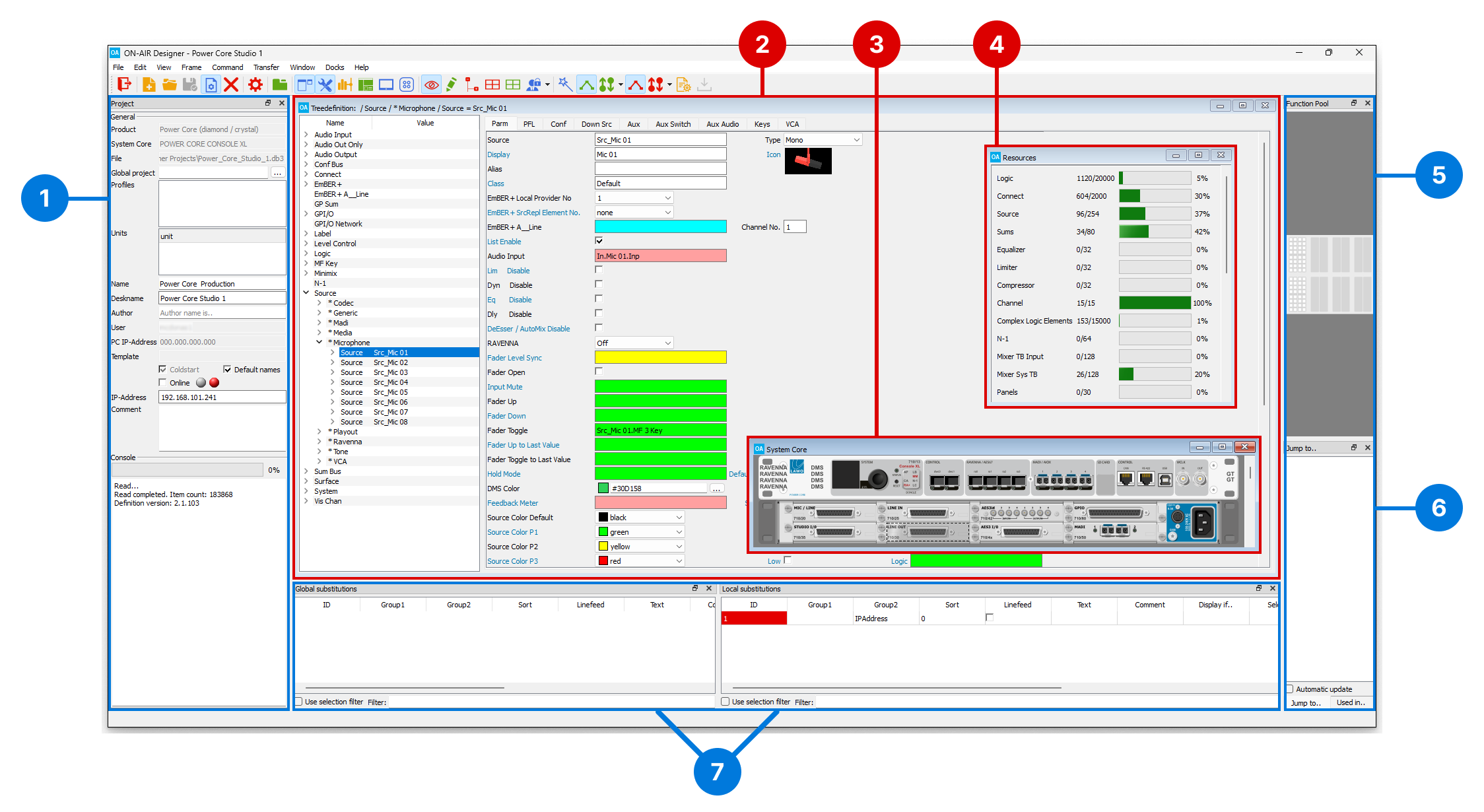Click the DMS Color green swatch
Viewport: 1484px width, 812px height.
click(x=603, y=489)
